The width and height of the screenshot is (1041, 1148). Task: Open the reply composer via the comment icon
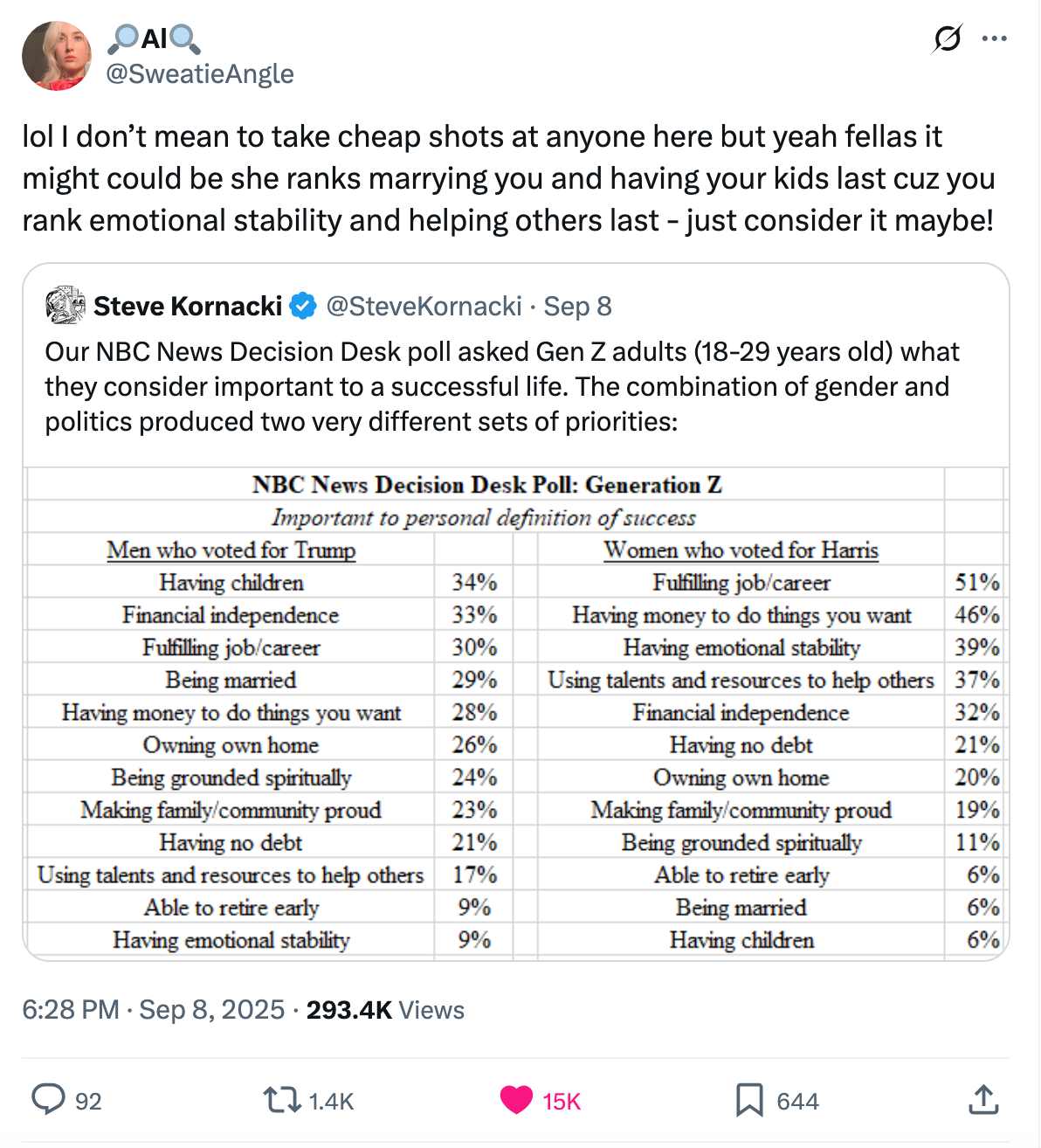(49, 1101)
